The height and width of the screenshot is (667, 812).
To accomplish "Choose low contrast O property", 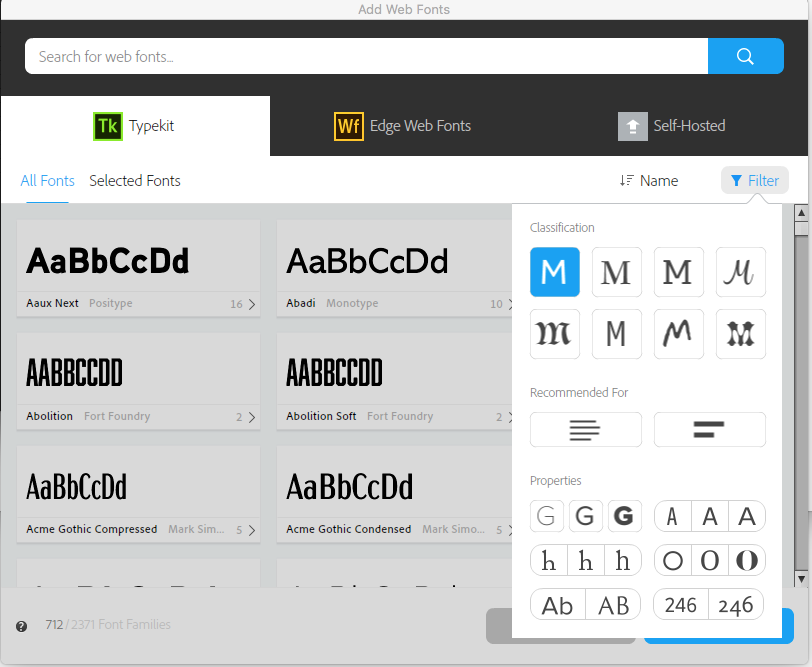I will (x=673, y=560).
